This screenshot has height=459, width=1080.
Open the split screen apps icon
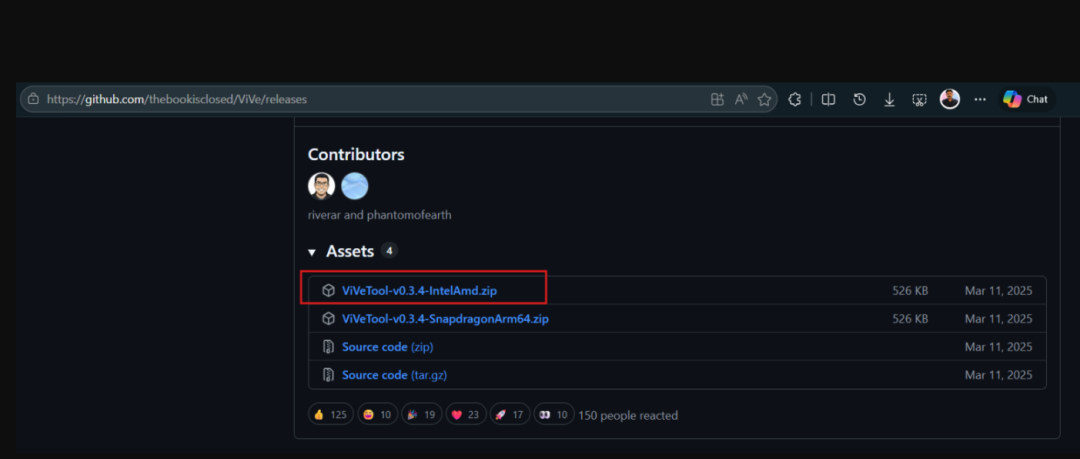coord(717,99)
